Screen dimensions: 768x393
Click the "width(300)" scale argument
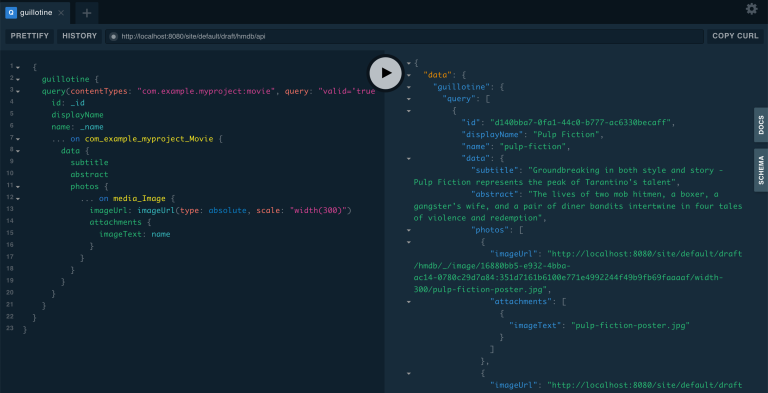pos(318,211)
